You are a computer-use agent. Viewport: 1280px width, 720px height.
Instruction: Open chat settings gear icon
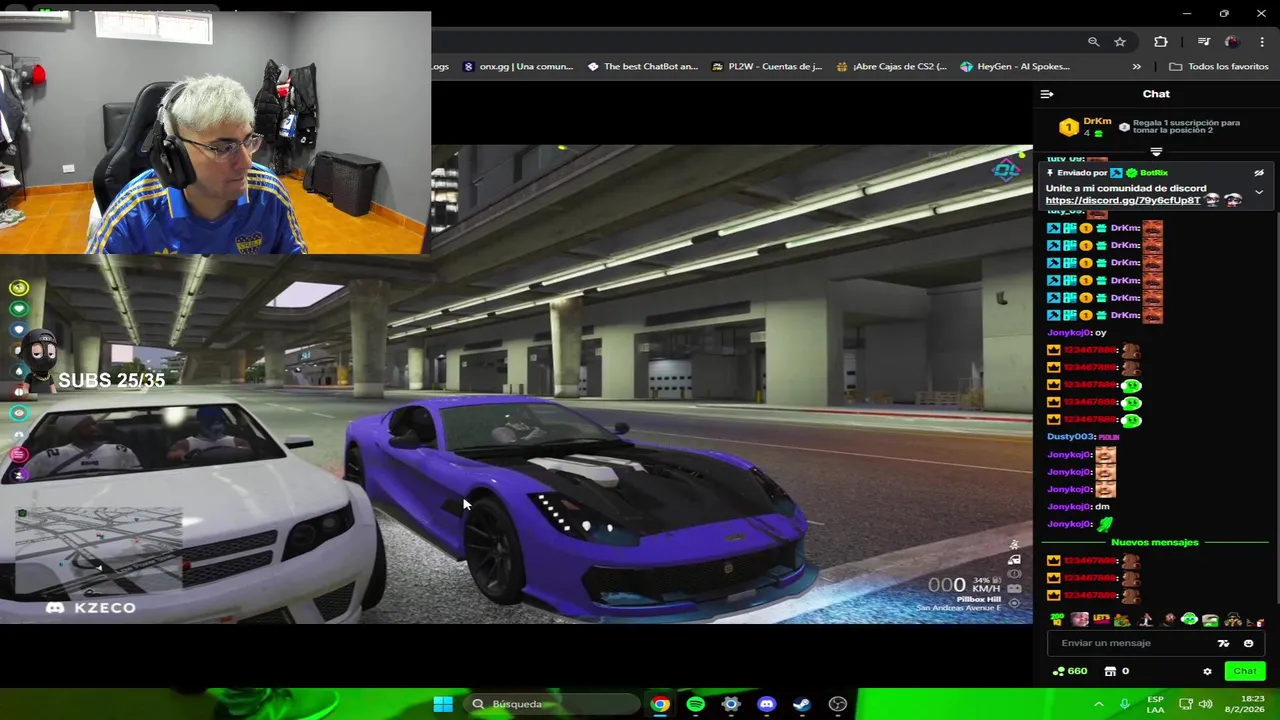tap(1207, 671)
